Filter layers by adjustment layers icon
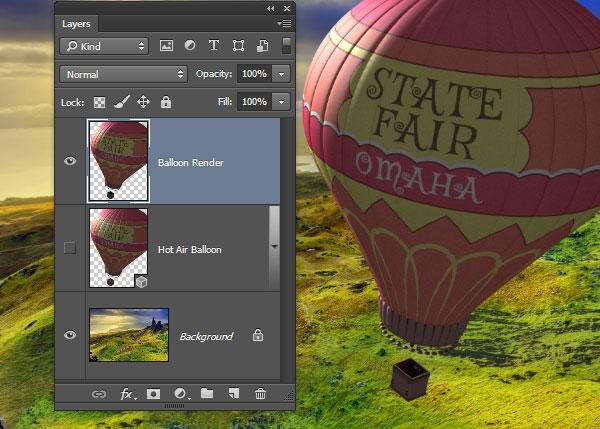This screenshot has height=429, width=600. pyautogui.click(x=190, y=46)
